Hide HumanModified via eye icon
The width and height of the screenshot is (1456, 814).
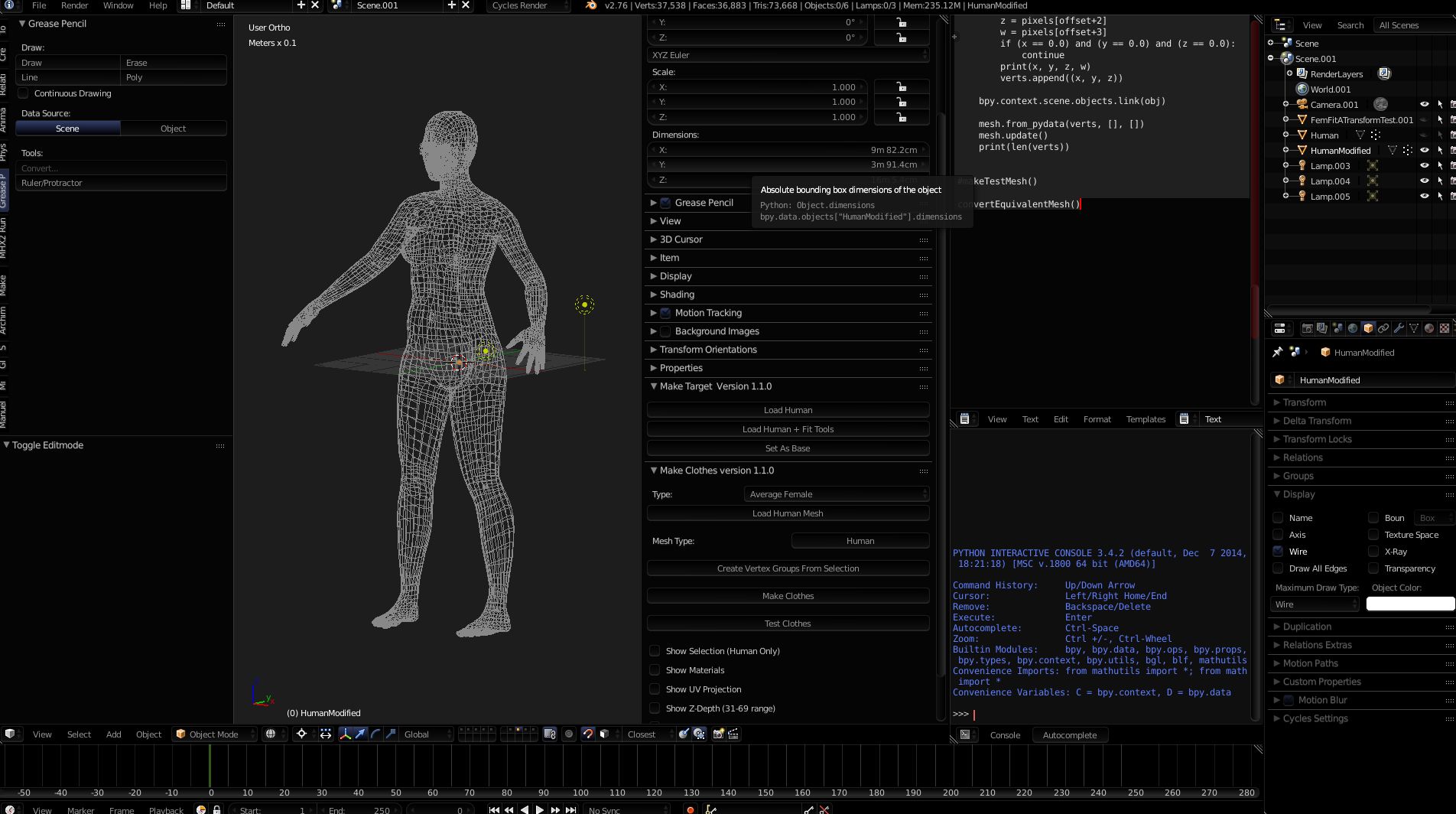pos(1424,151)
